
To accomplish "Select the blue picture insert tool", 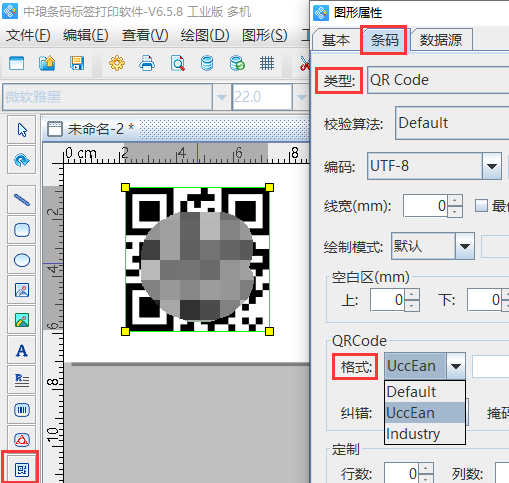I will click(22, 290).
